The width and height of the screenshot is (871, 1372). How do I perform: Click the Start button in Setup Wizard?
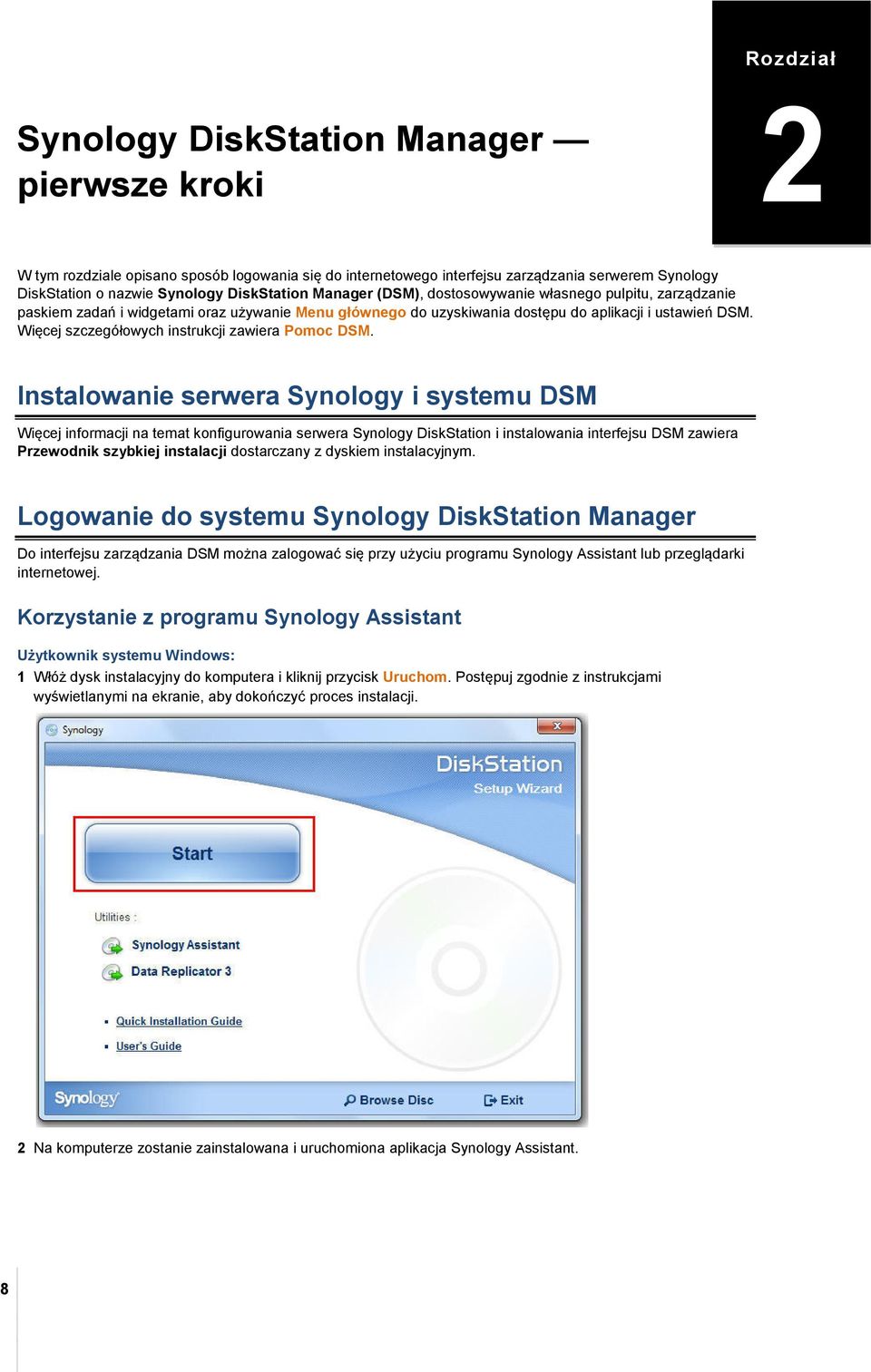tap(192, 853)
